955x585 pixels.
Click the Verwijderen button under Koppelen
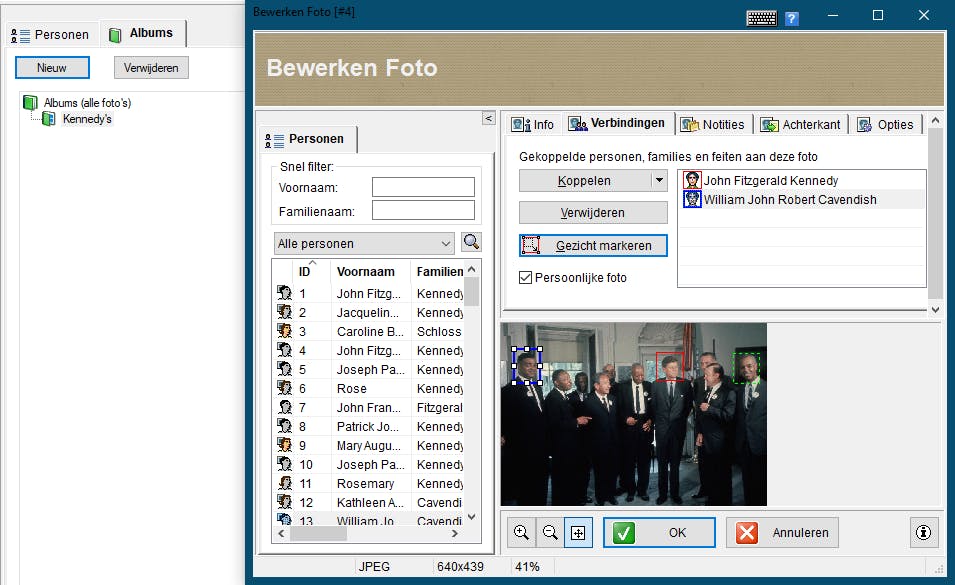coord(593,212)
